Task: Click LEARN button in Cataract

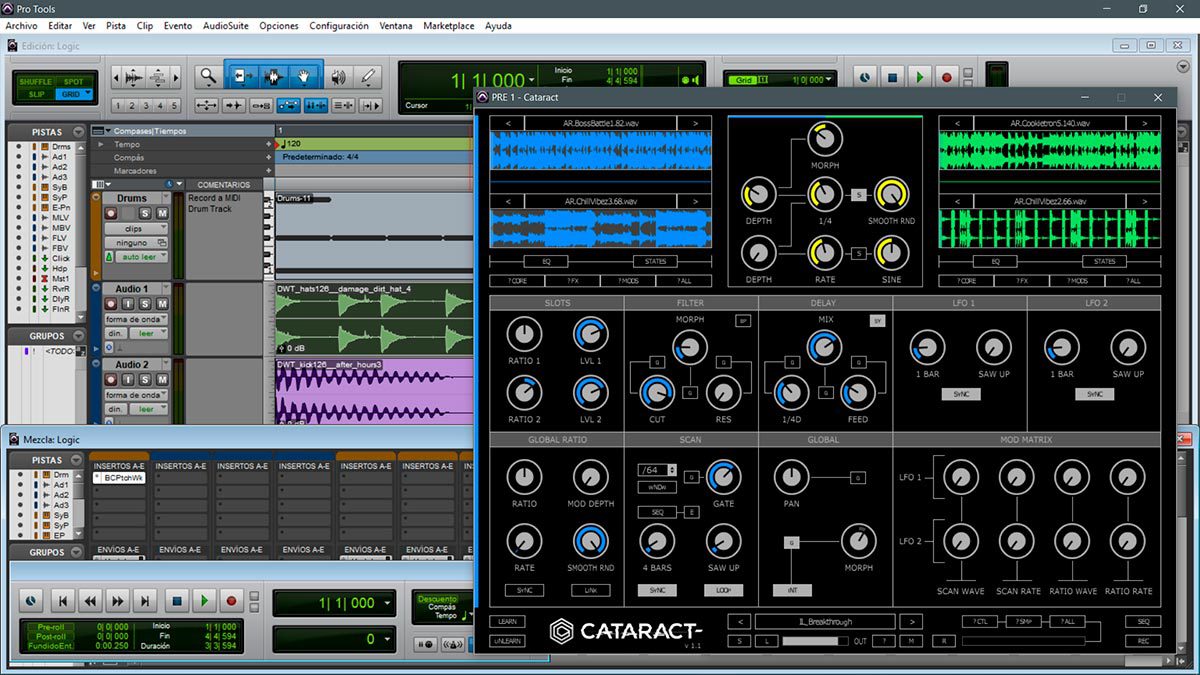Action: point(507,621)
